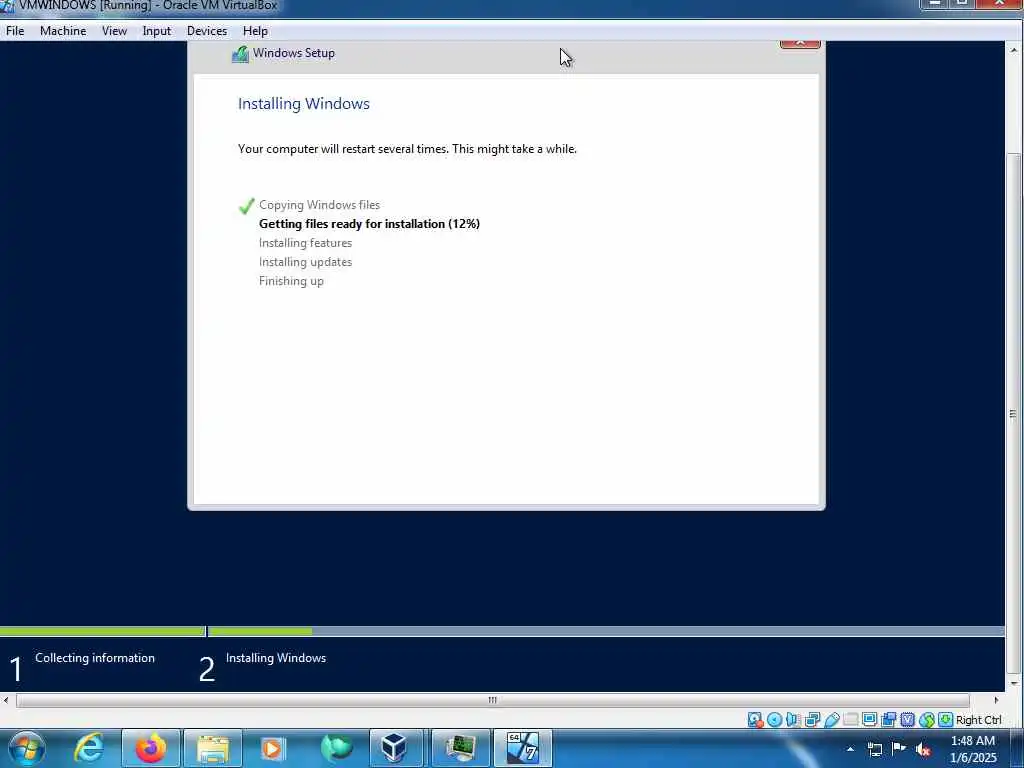Click the Windows Setup title icon
Viewport: 1024px width, 768px height.
tap(240, 54)
